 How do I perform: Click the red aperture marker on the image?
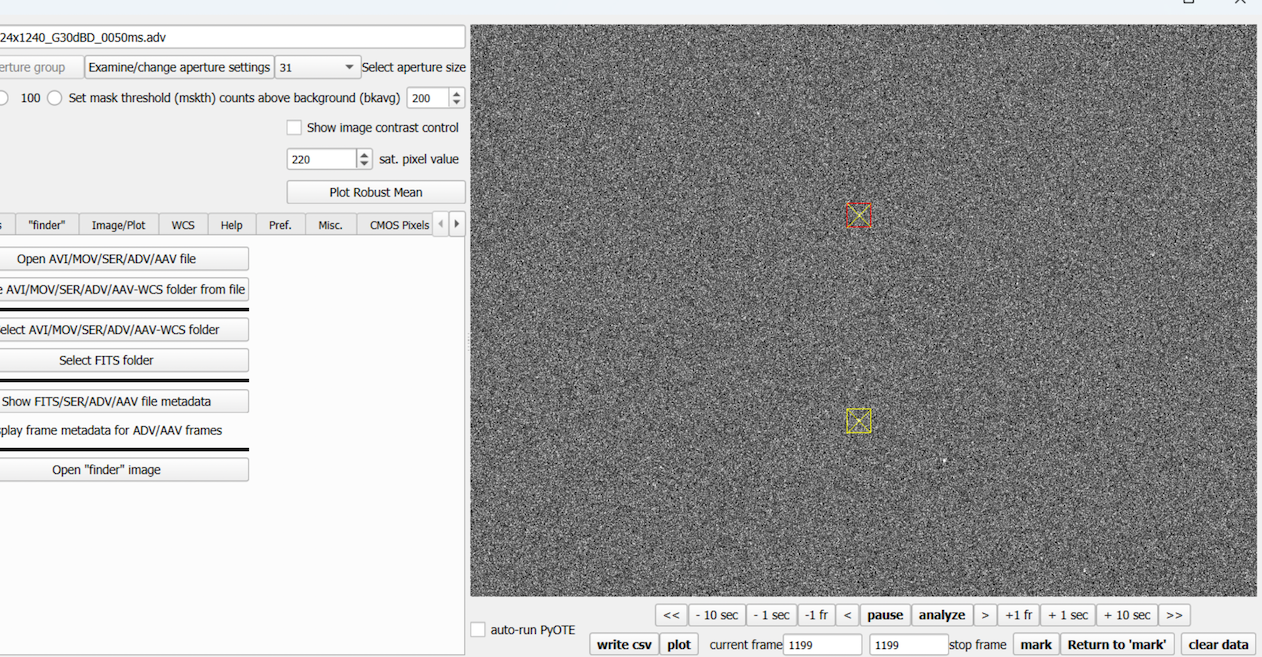pyautogui.click(x=858, y=215)
